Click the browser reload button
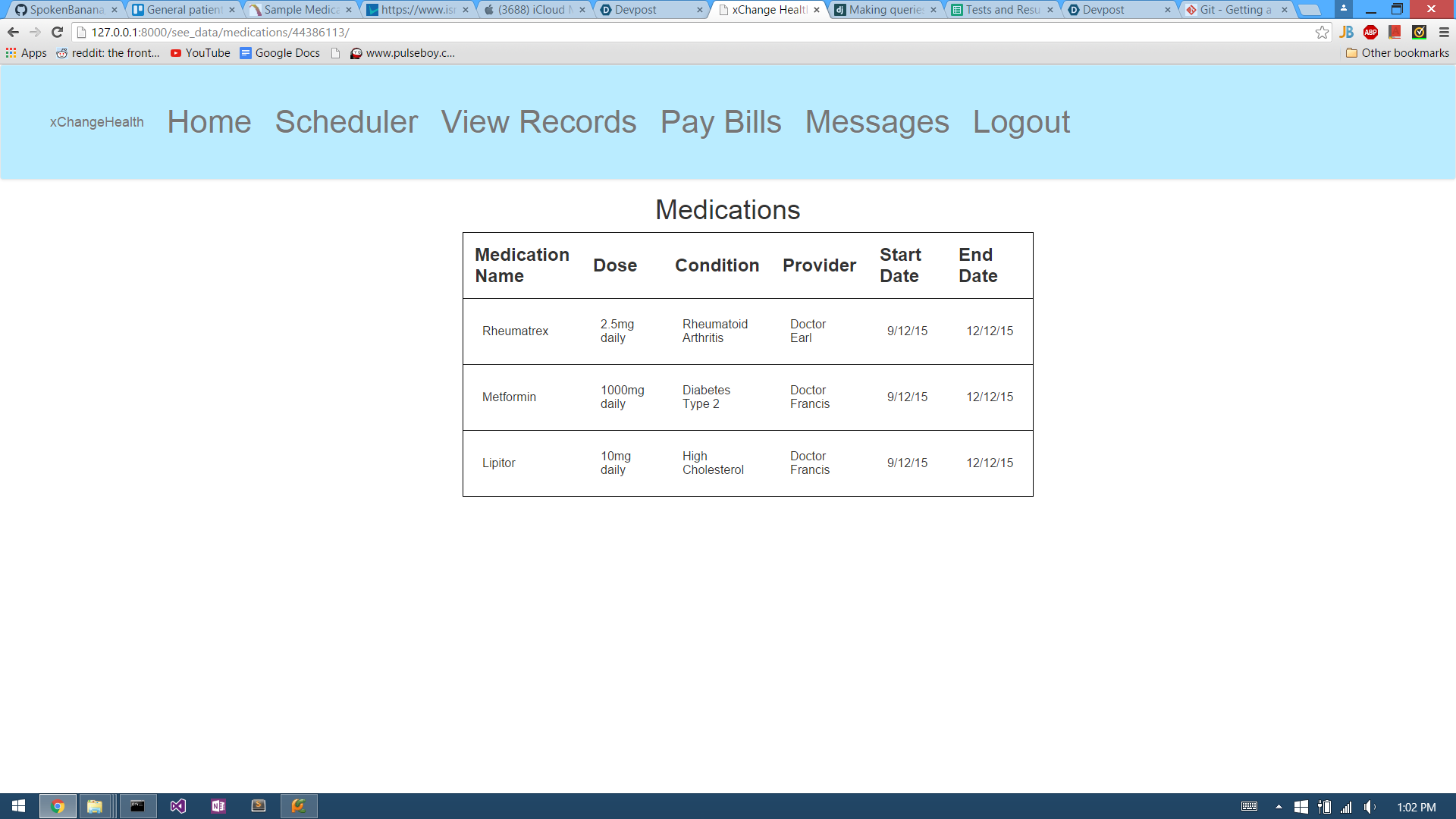Screen dimensions: 1456x819 57,32
